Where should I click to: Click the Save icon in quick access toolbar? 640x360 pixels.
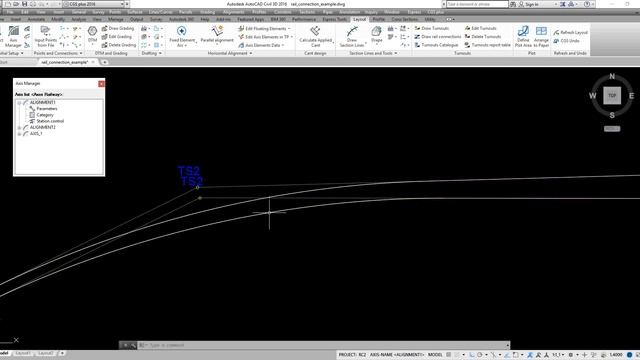pyautogui.click(x=24, y=4)
